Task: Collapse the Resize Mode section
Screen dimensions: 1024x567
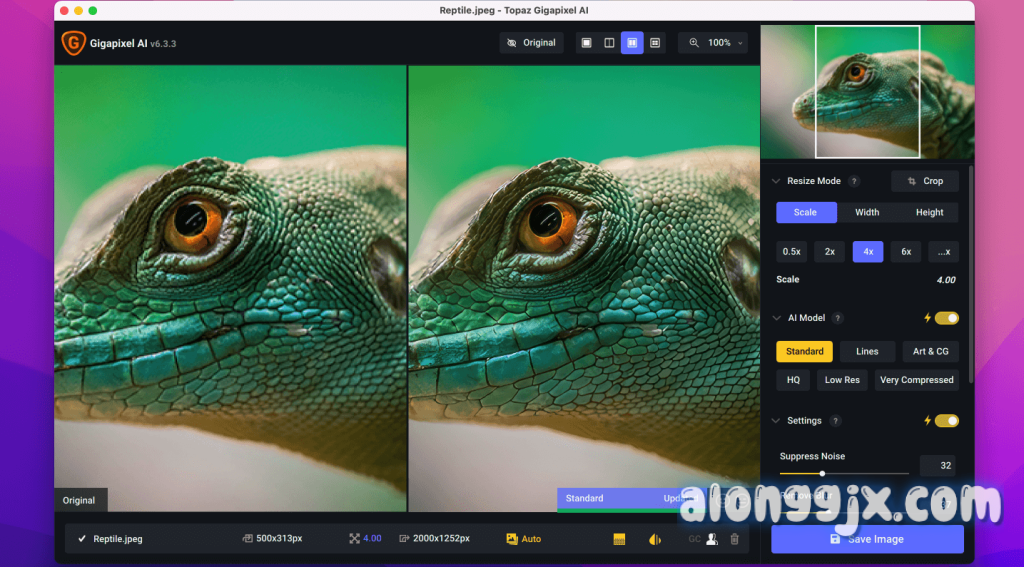Action: pos(776,181)
